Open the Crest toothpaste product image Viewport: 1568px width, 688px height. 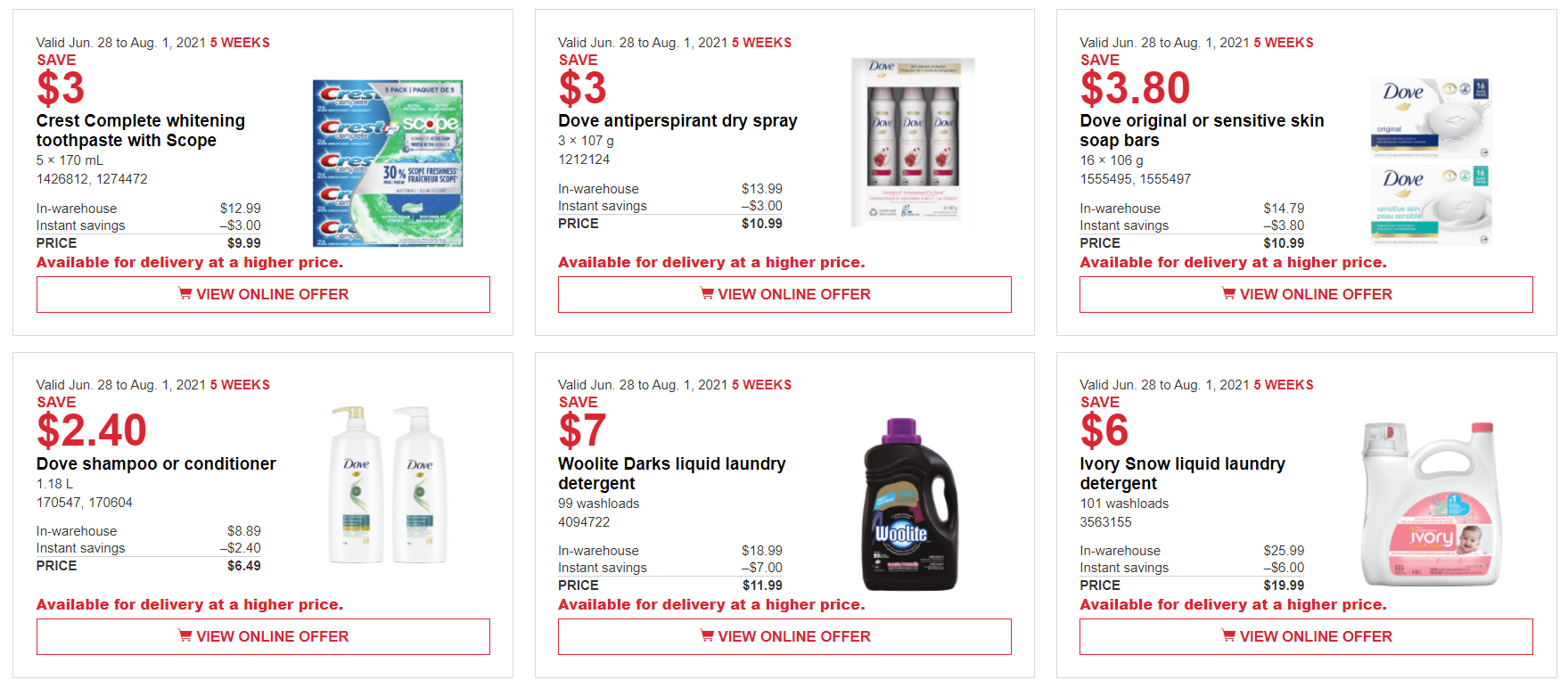tap(388, 163)
